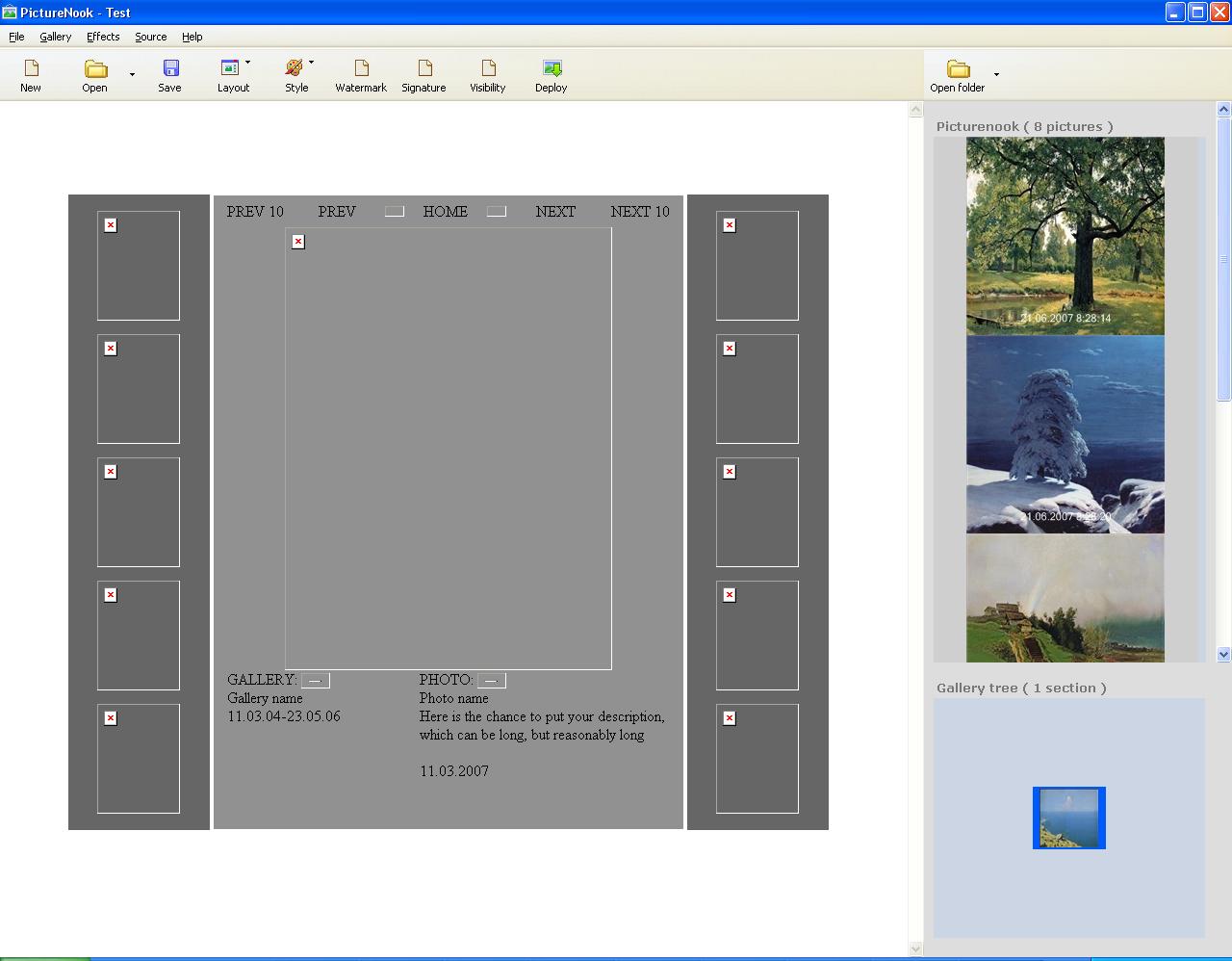The width and height of the screenshot is (1232, 961).
Task: Click the Style palette icon
Action: tap(294, 67)
